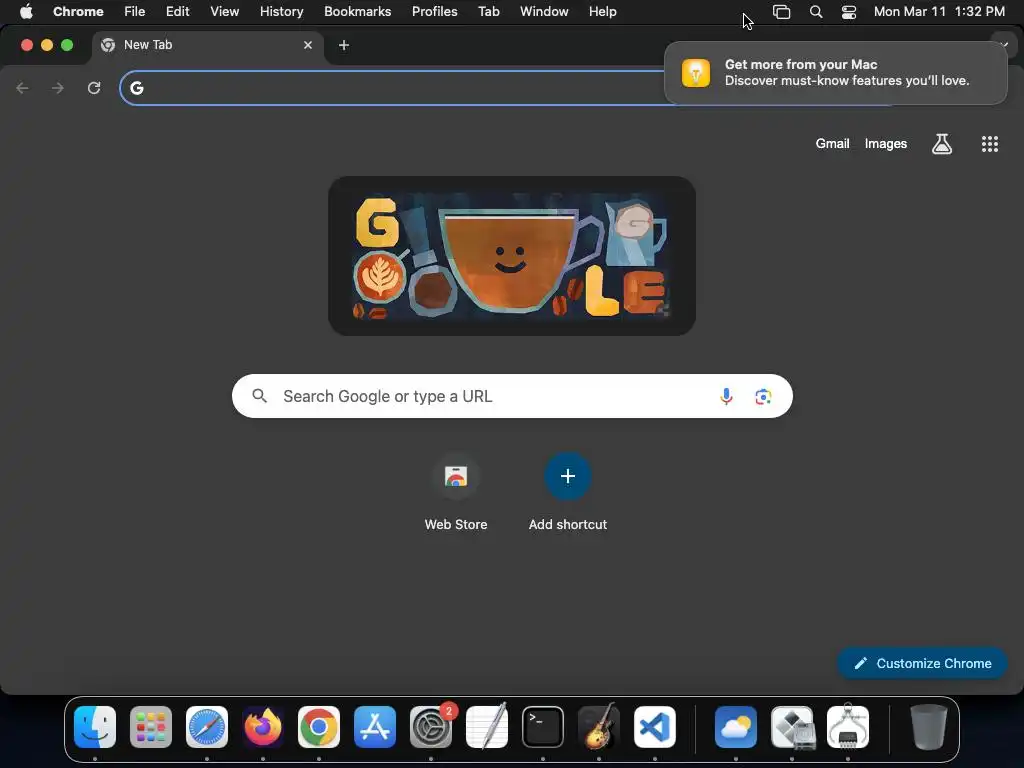The image size is (1024, 768).
Task: Click the Google G icon in address bar
Action: pos(136,88)
